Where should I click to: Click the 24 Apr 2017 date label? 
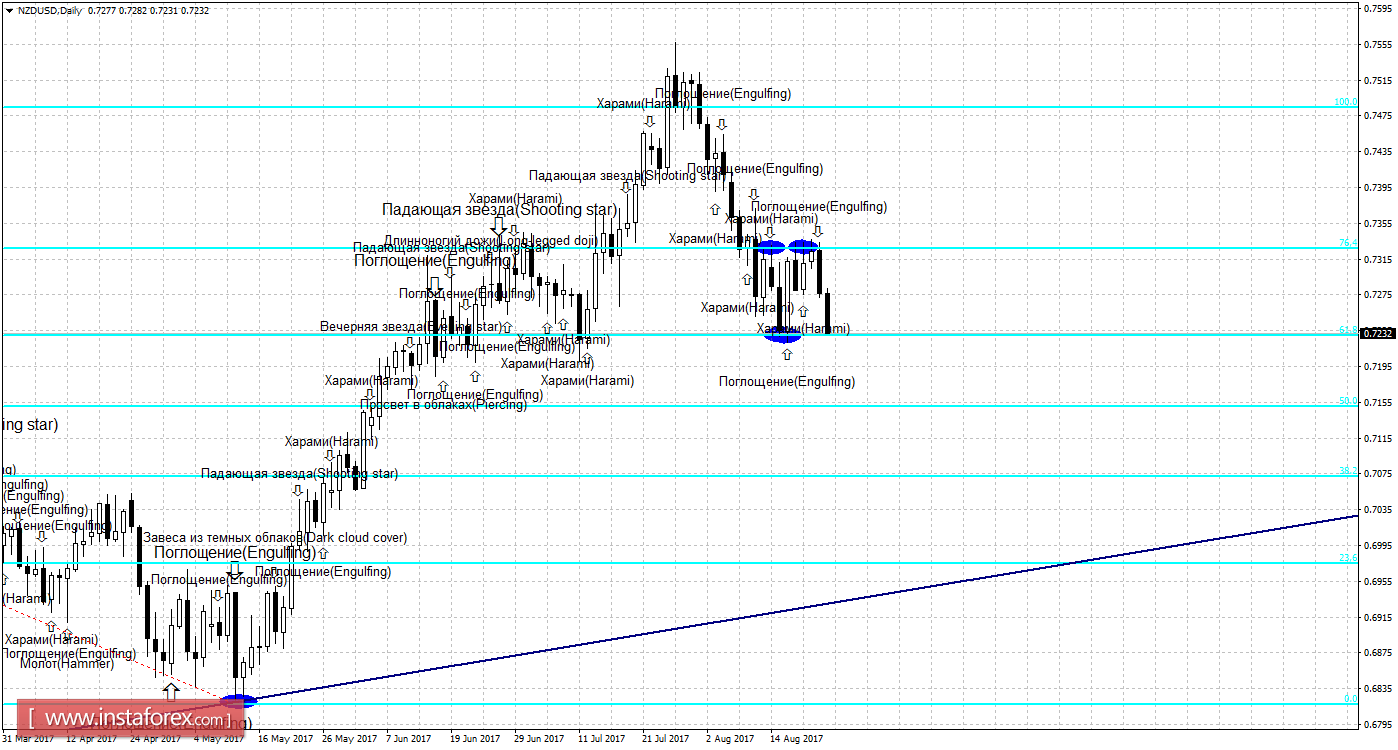coord(155,740)
